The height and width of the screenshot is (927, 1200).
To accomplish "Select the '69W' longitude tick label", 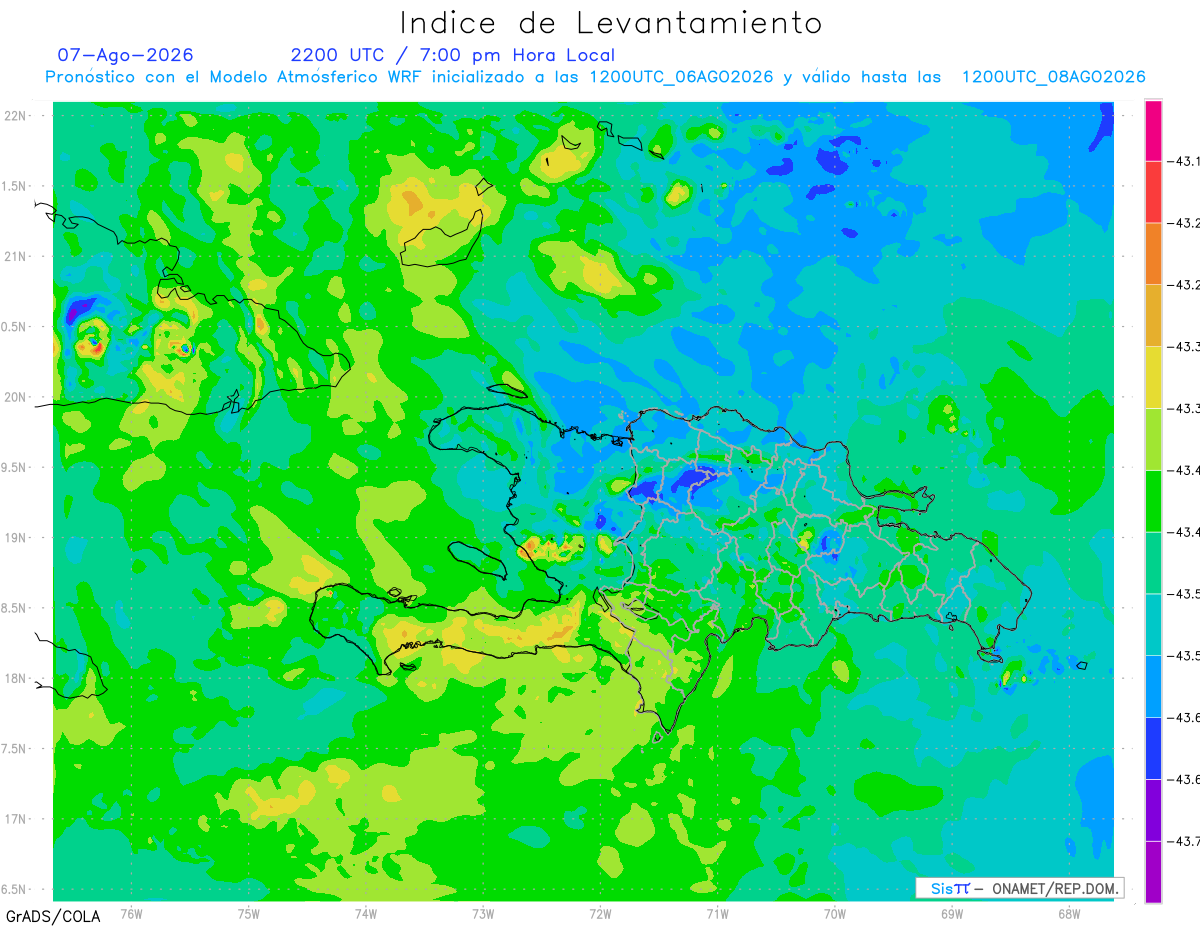I will (x=952, y=913).
